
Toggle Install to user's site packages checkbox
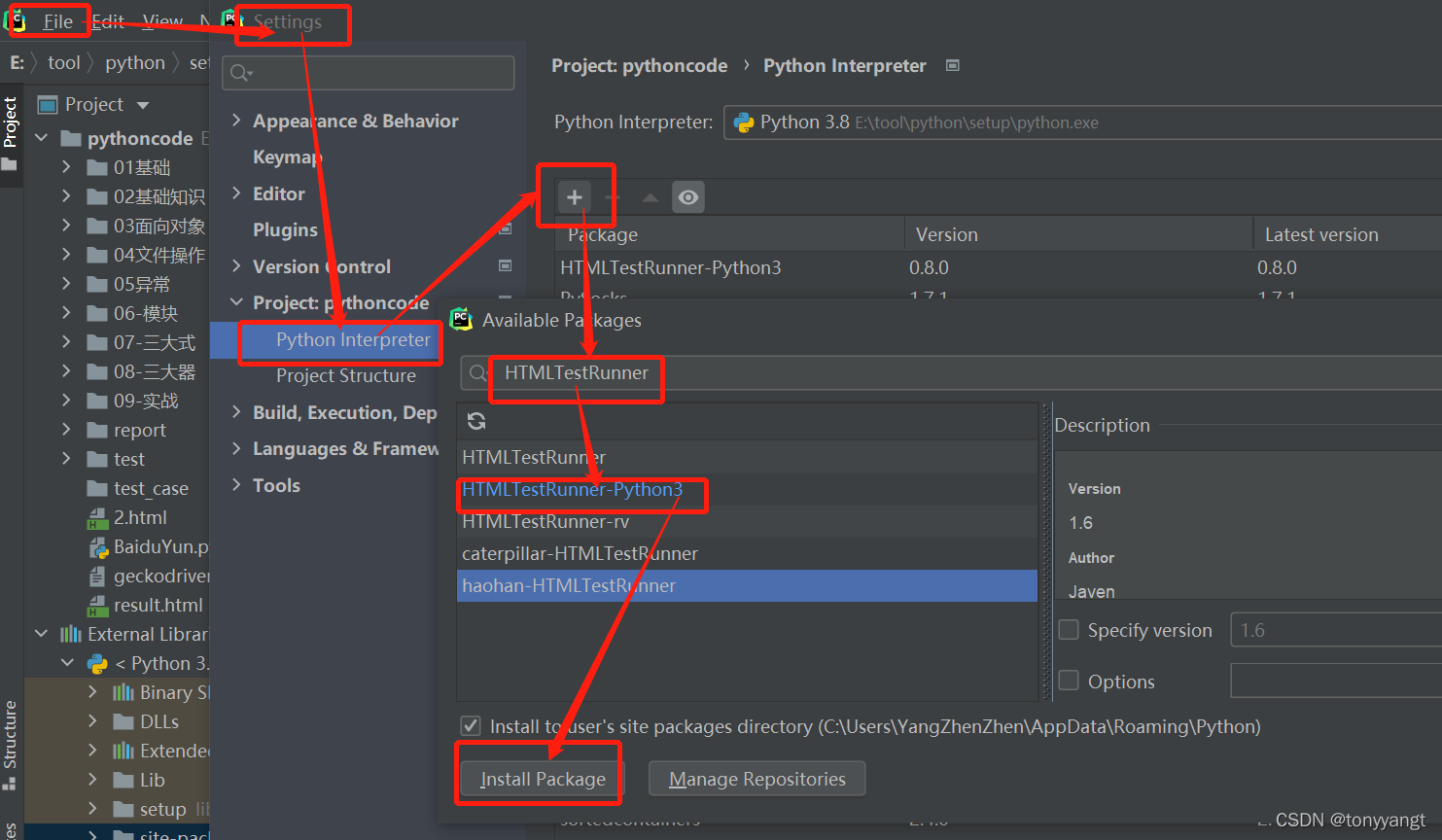click(471, 726)
